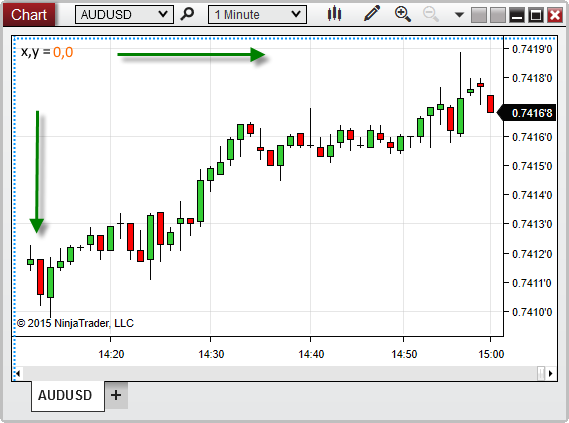Expand the toolbar overflow arrow
The height and width of the screenshot is (423, 569).
click(x=459, y=15)
